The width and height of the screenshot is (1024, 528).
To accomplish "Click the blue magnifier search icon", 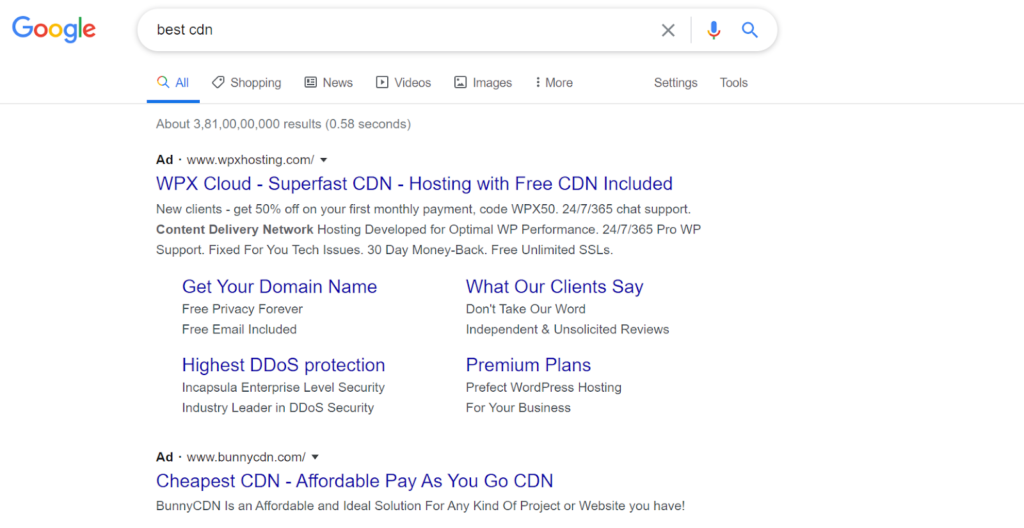I will pyautogui.click(x=749, y=30).
